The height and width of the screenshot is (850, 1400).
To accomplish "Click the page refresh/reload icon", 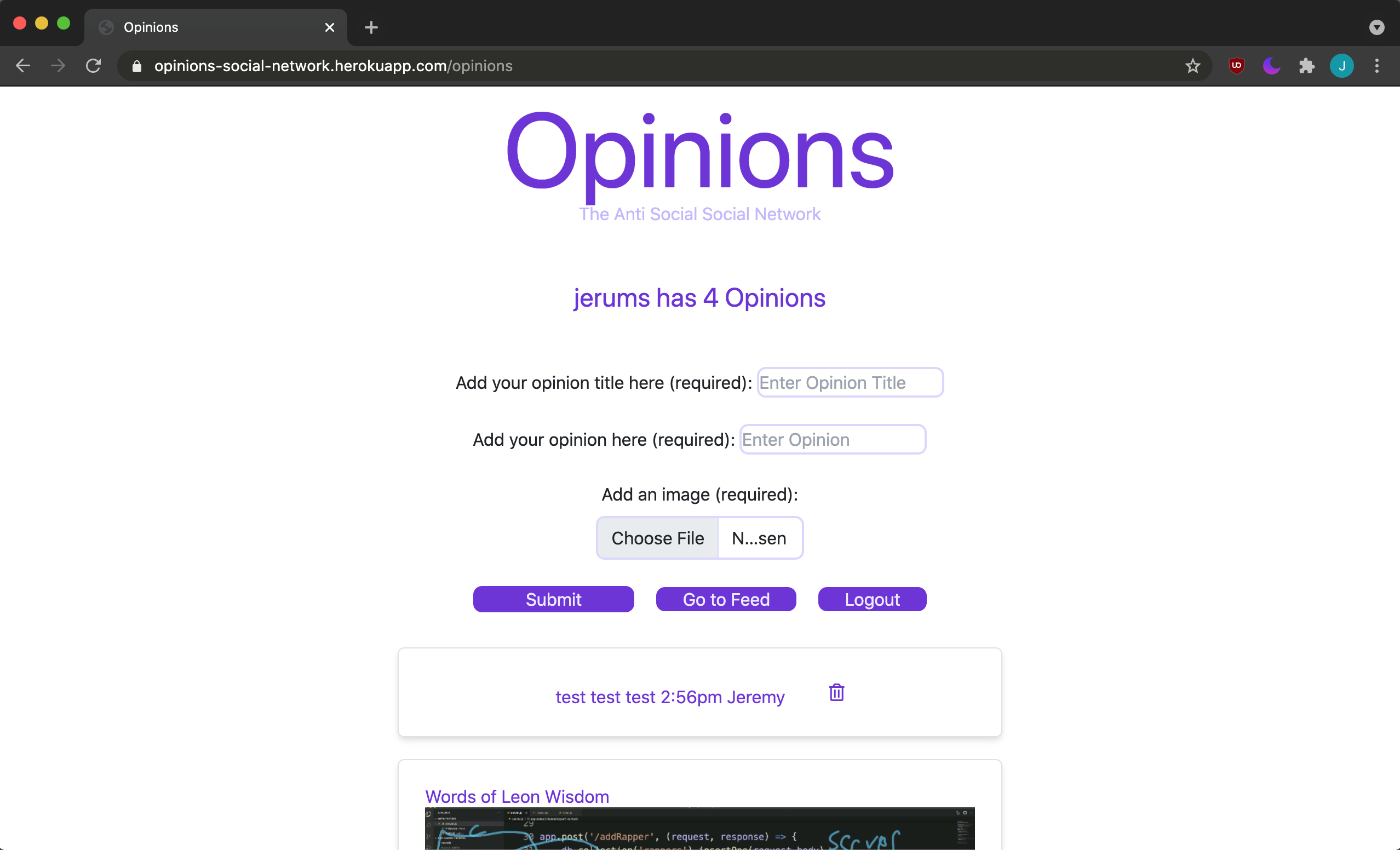I will (x=92, y=65).
